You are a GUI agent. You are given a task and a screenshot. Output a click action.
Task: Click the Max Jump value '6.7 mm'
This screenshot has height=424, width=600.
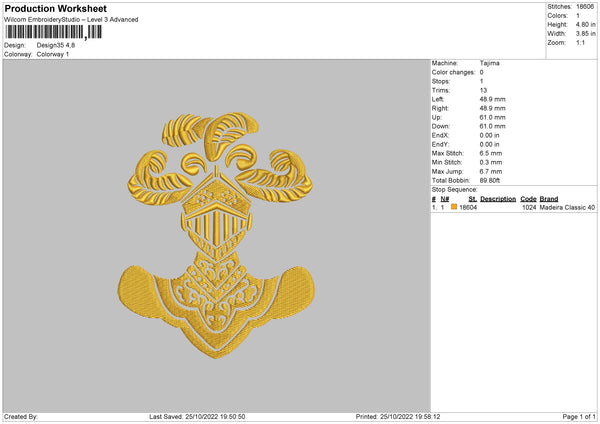491,172
